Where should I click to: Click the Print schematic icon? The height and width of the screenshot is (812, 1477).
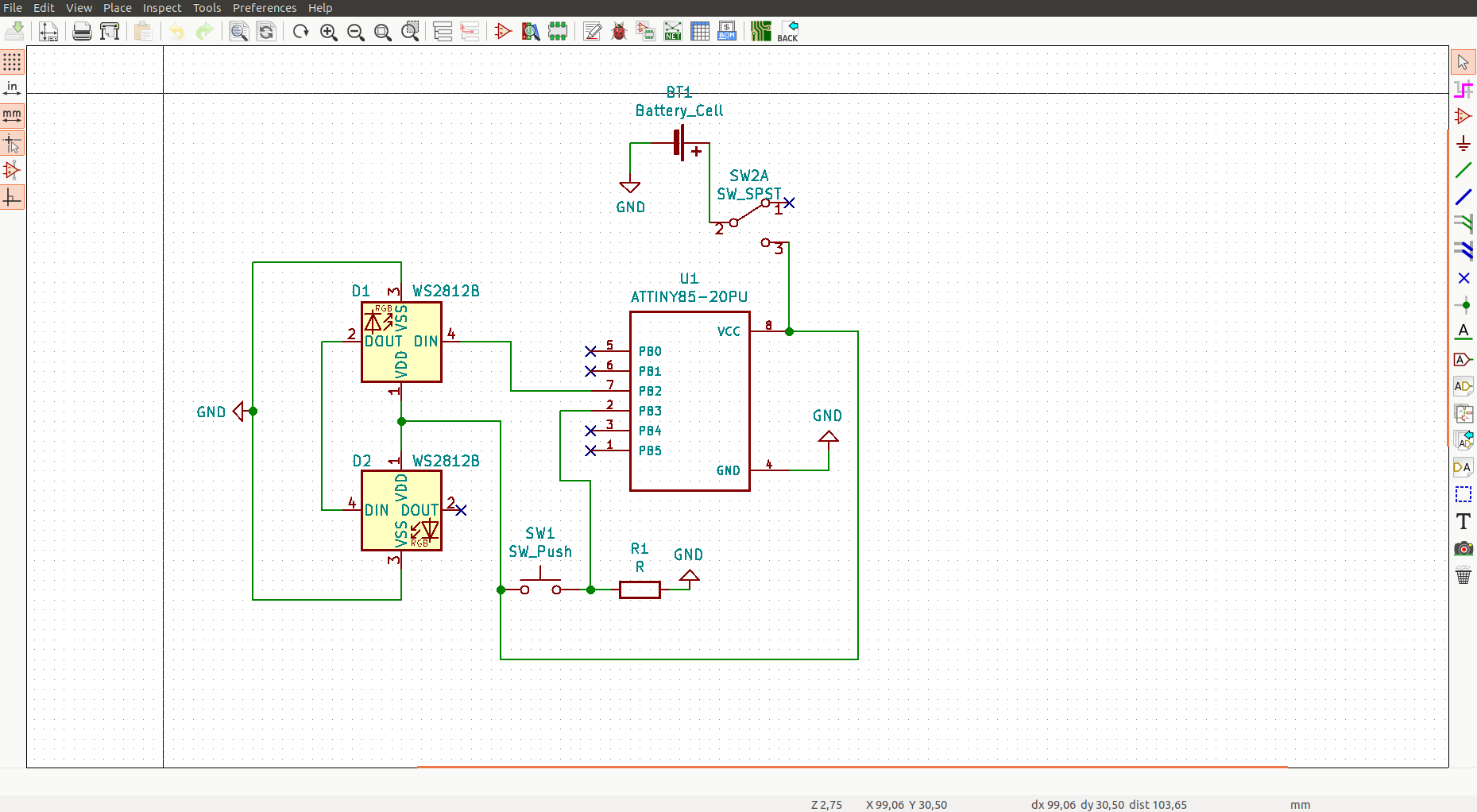click(82, 31)
